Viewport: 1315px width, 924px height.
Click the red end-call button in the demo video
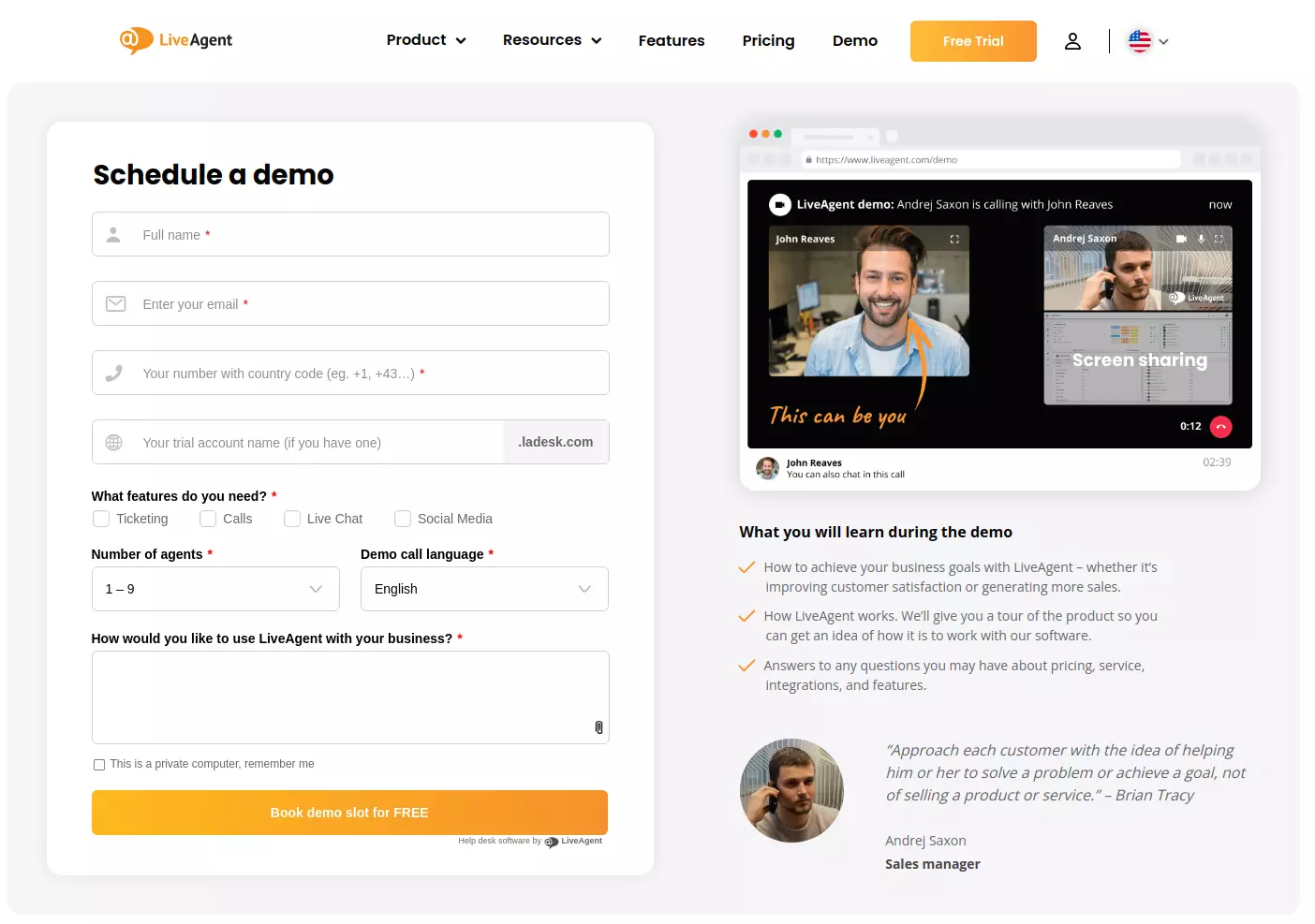(1220, 426)
